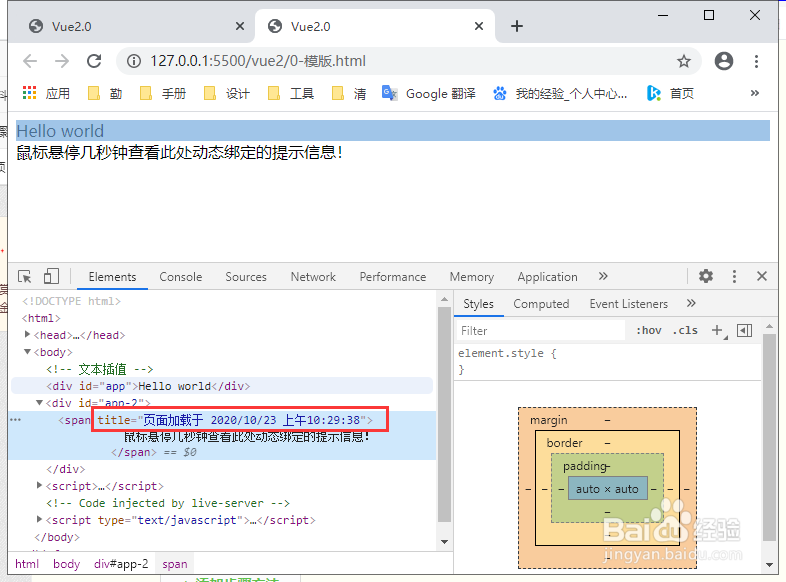Screen dimensions: 786x582
Task: Open 我的经验_个人中心 bookmark
Action: [x=560, y=93]
